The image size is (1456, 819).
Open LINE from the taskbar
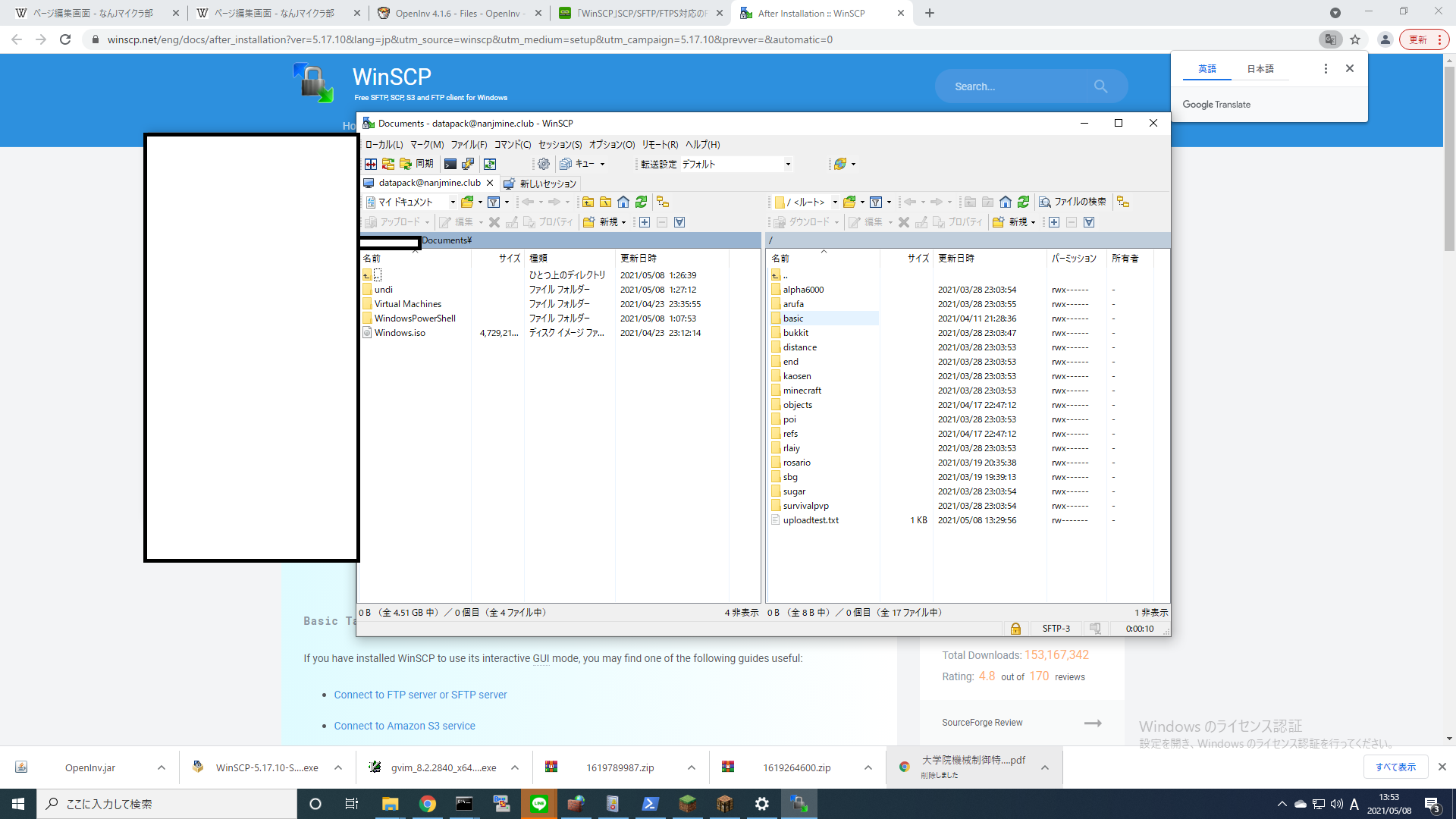point(539,804)
